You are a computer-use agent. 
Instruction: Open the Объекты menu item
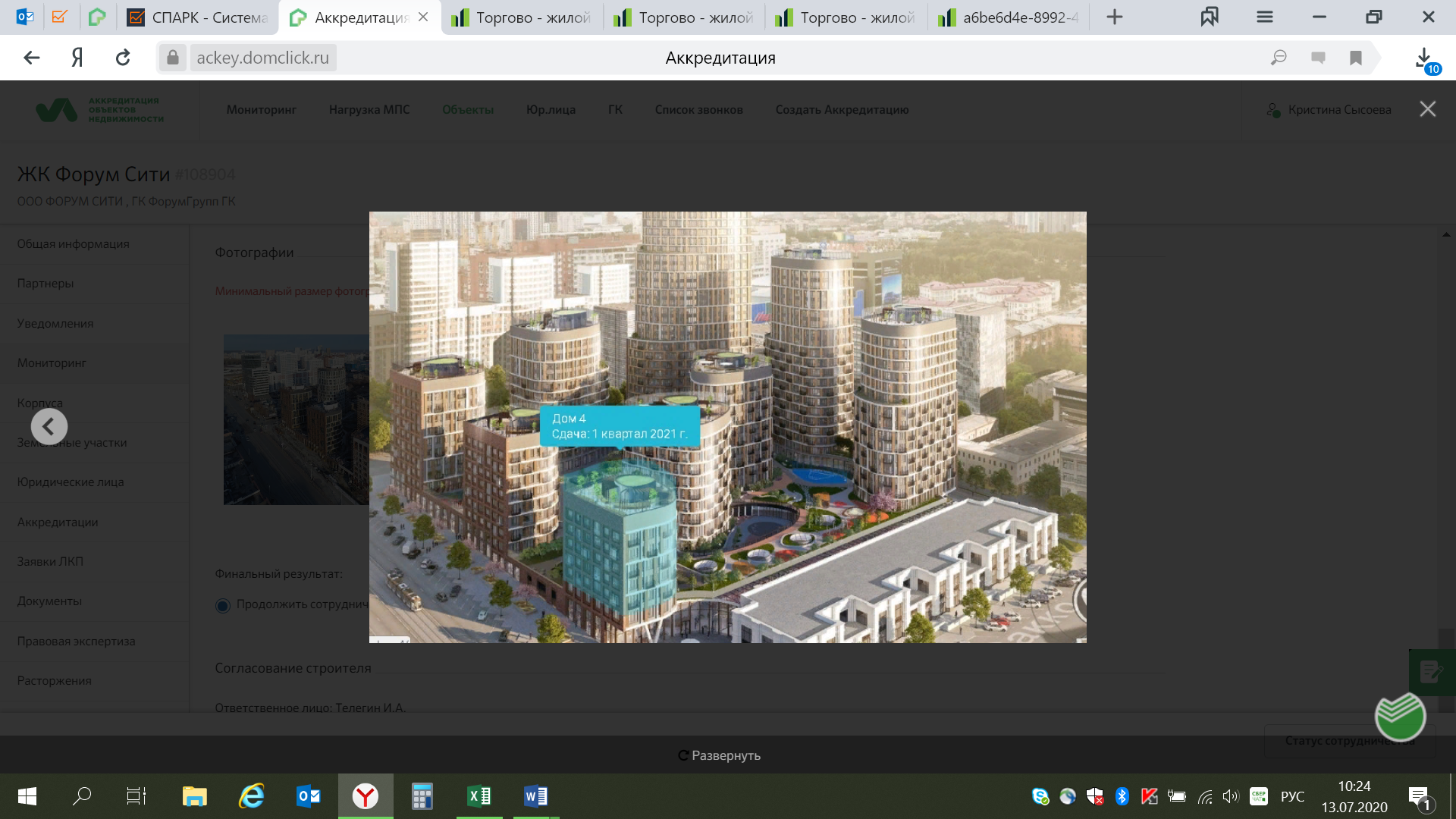[468, 110]
